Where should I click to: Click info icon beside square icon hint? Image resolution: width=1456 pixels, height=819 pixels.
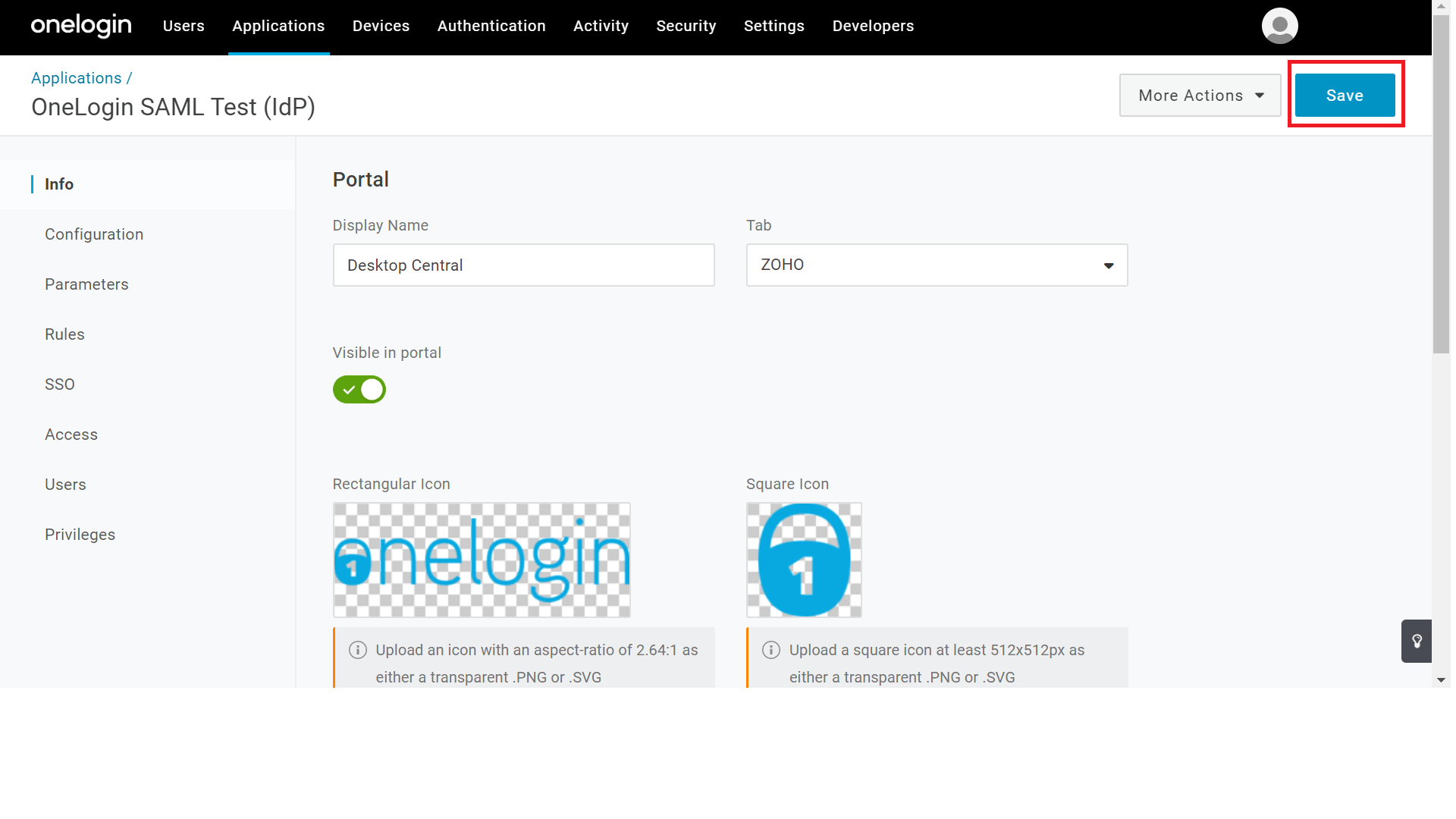[x=771, y=650]
